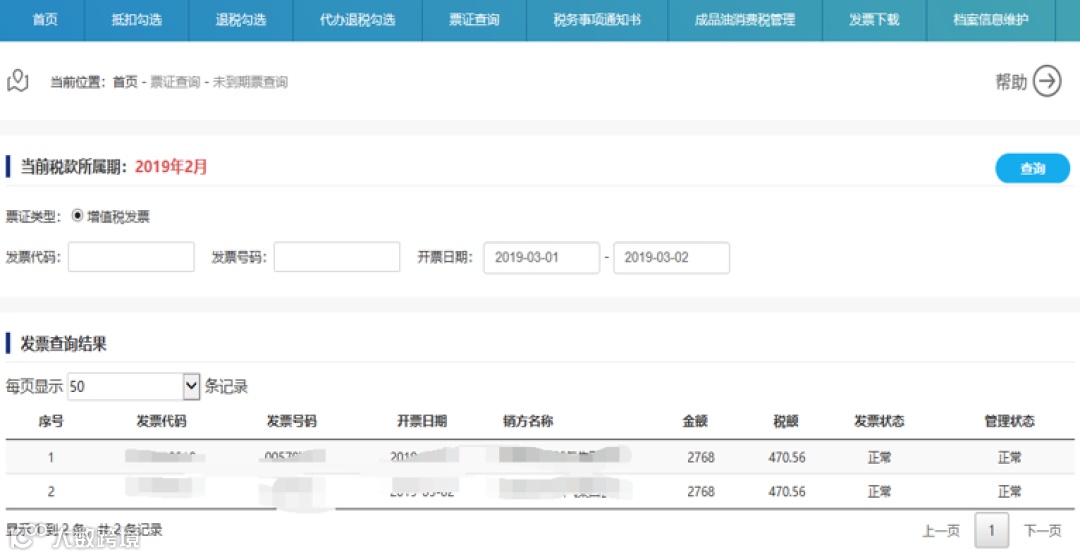1080x557 pixels.
Task: Click the 金额 column header
Action: pyautogui.click(x=695, y=421)
